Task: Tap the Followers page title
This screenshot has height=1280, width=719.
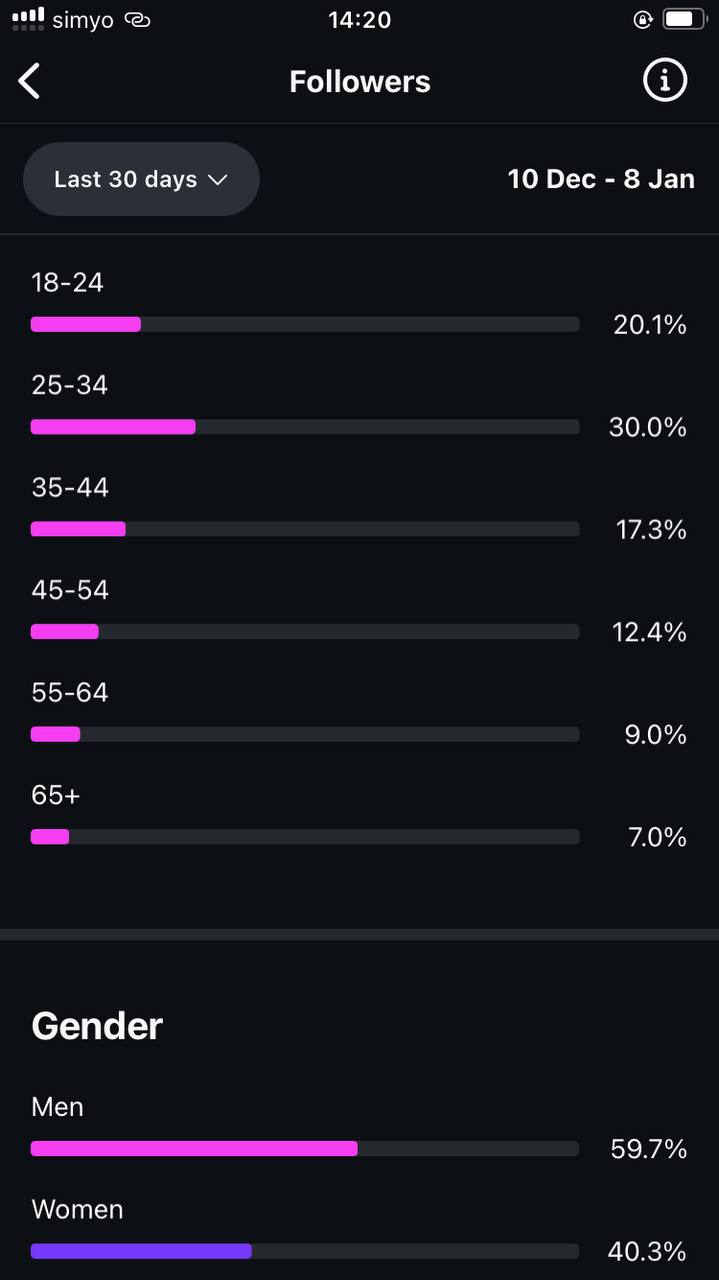Action: tap(360, 81)
